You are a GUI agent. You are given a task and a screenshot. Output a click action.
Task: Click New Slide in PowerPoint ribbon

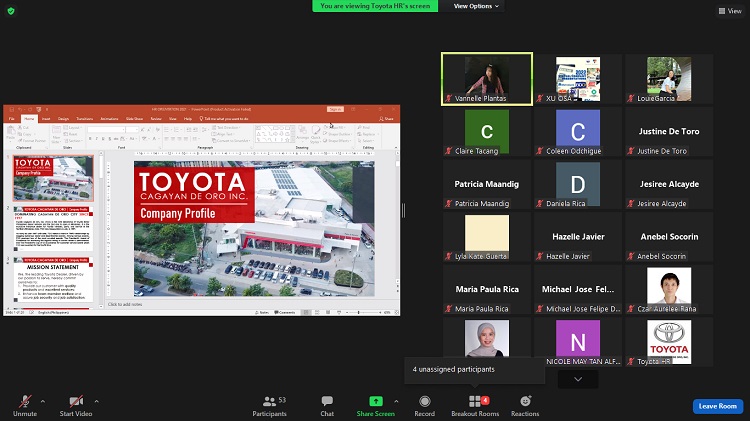[56, 133]
